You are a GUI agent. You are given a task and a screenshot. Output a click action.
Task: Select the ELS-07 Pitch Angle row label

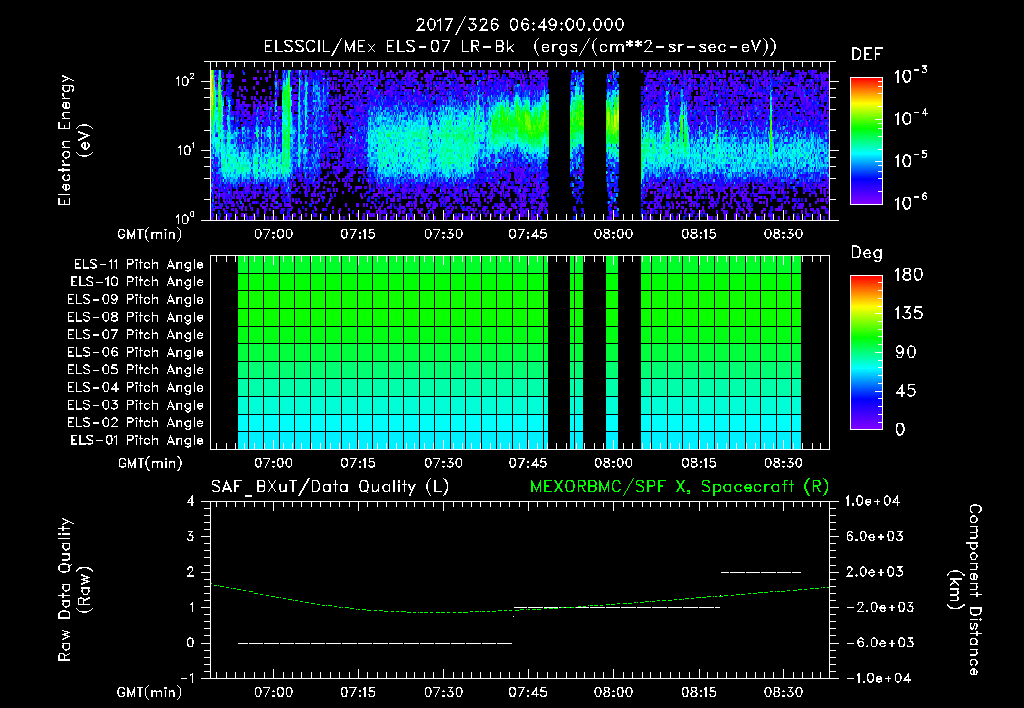[135, 334]
